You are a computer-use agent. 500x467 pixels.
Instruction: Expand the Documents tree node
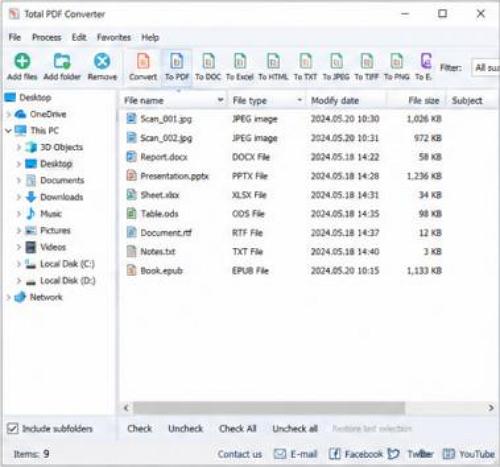tap(19, 180)
